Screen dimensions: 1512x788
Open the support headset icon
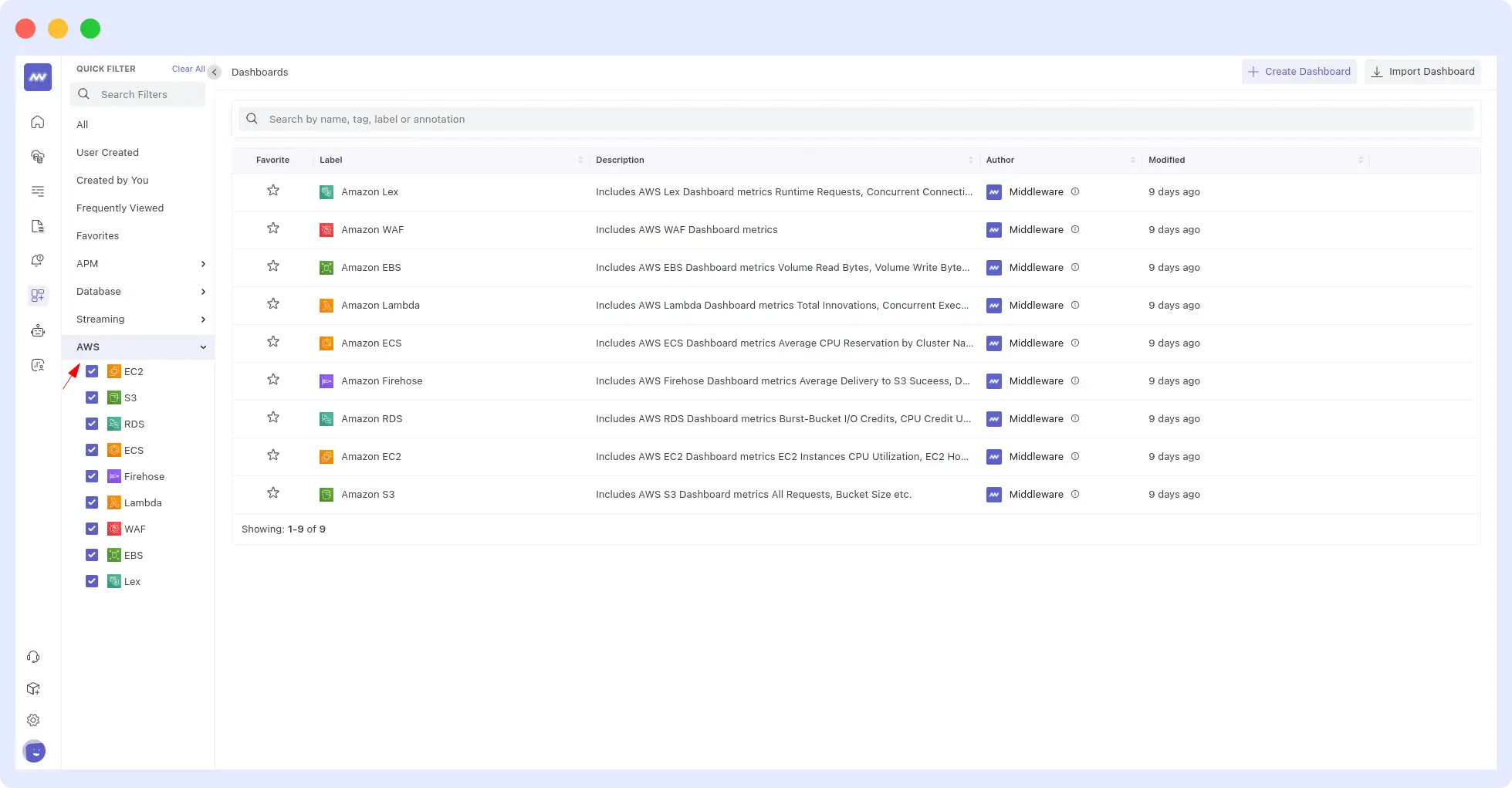coord(33,657)
